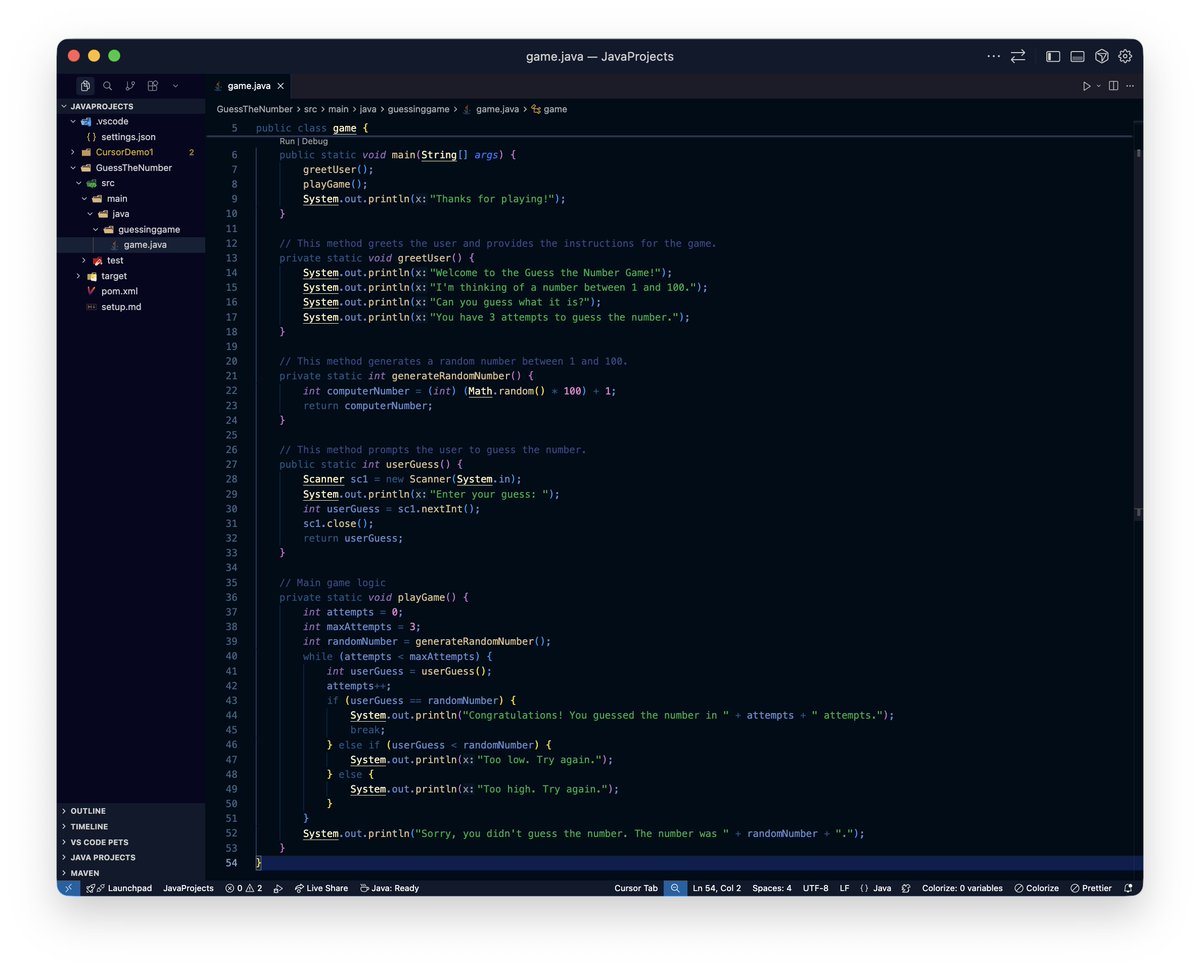The image size is (1200, 971).
Task: Open the run options dropdown arrow
Action: click(1098, 86)
